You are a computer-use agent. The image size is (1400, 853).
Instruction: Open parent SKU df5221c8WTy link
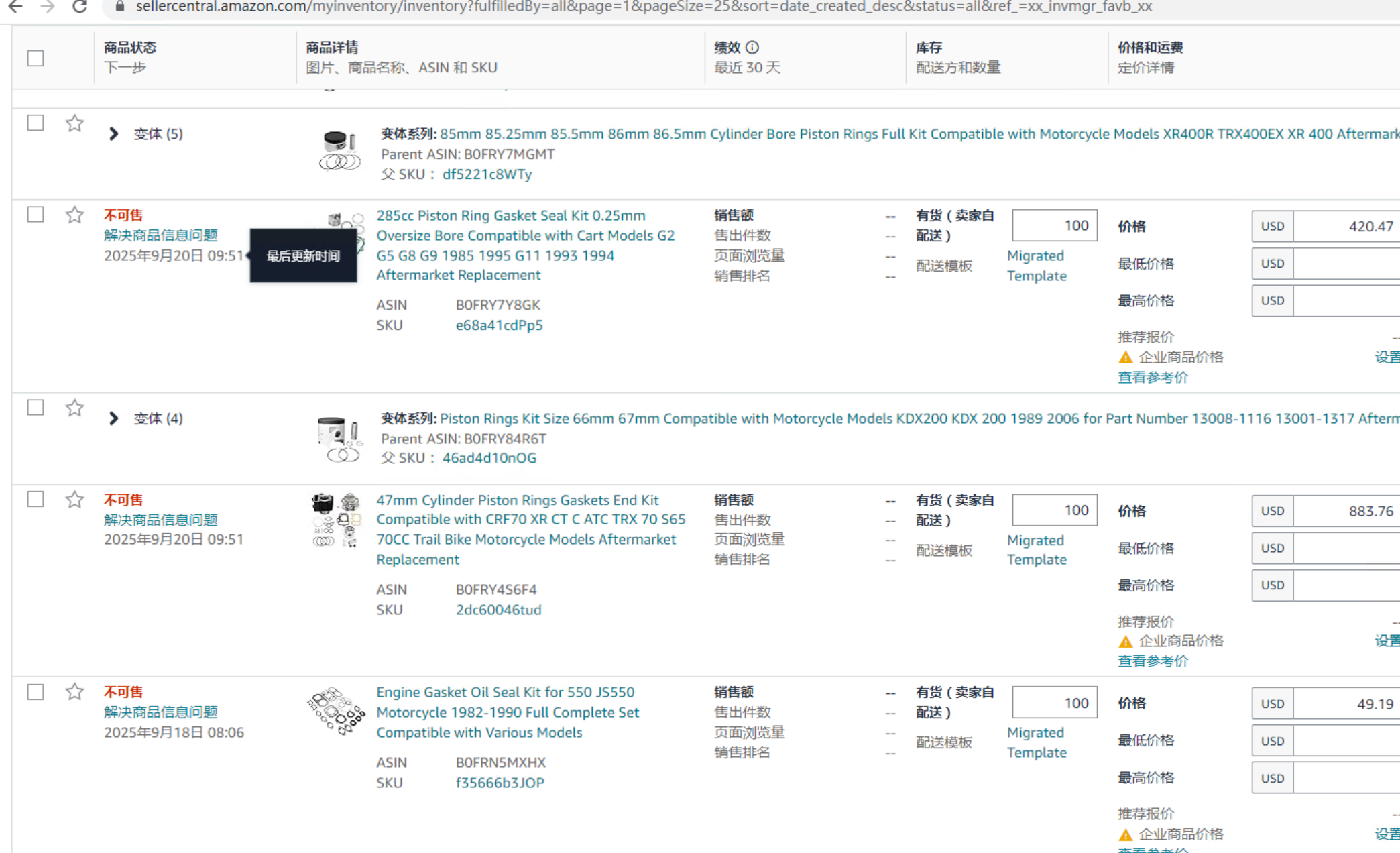[x=487, y=174]
